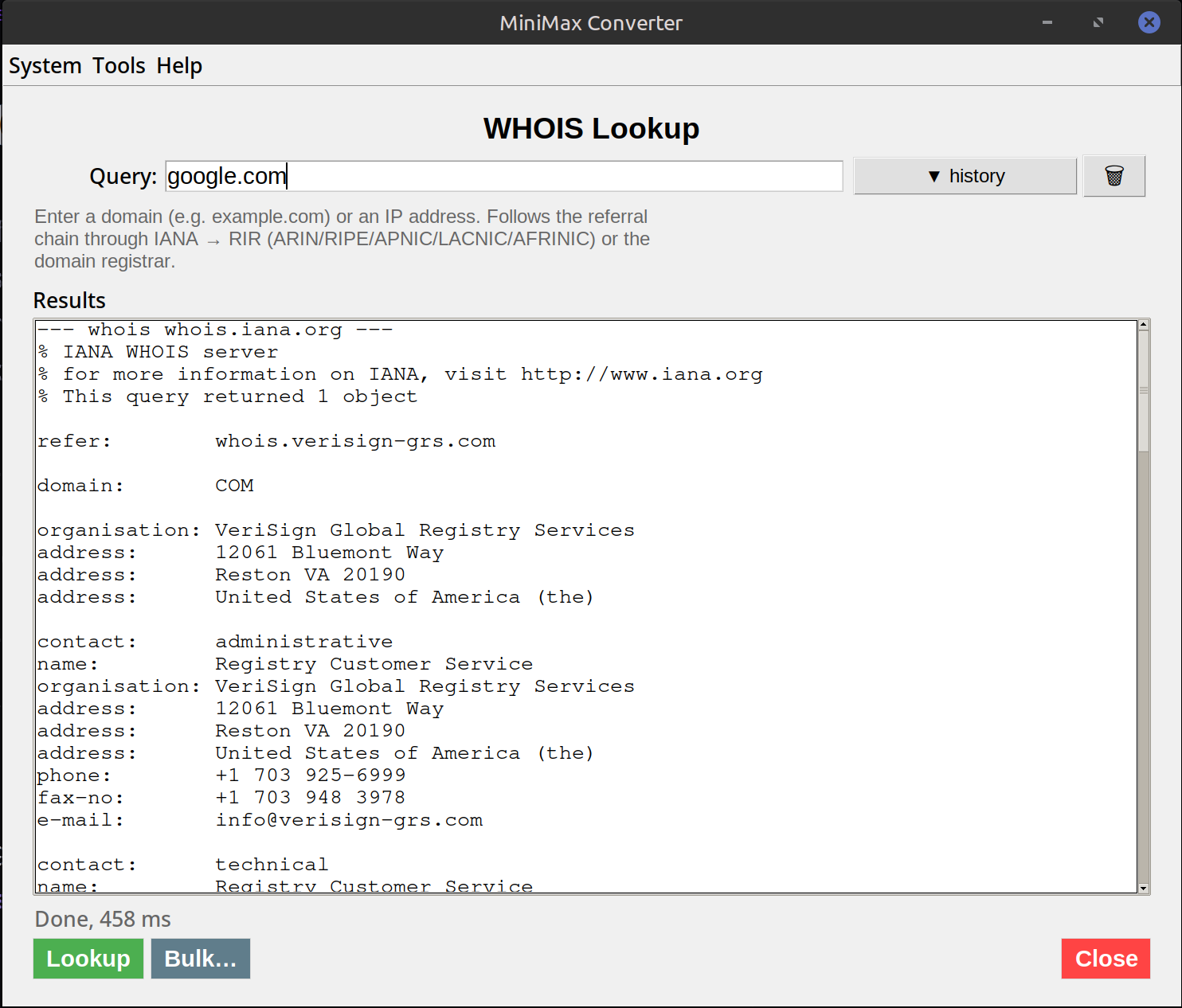This screenshot has height=1008, width=1182.
Task: Click the trash icon to clear history
Action: (x=1114, y=176)
